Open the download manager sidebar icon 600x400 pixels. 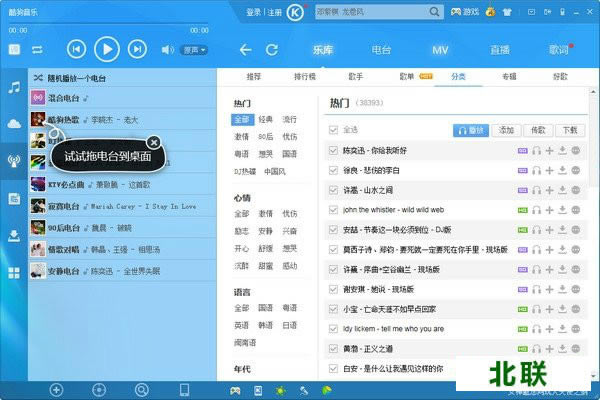pyautogui.click(x=14, y=236)
